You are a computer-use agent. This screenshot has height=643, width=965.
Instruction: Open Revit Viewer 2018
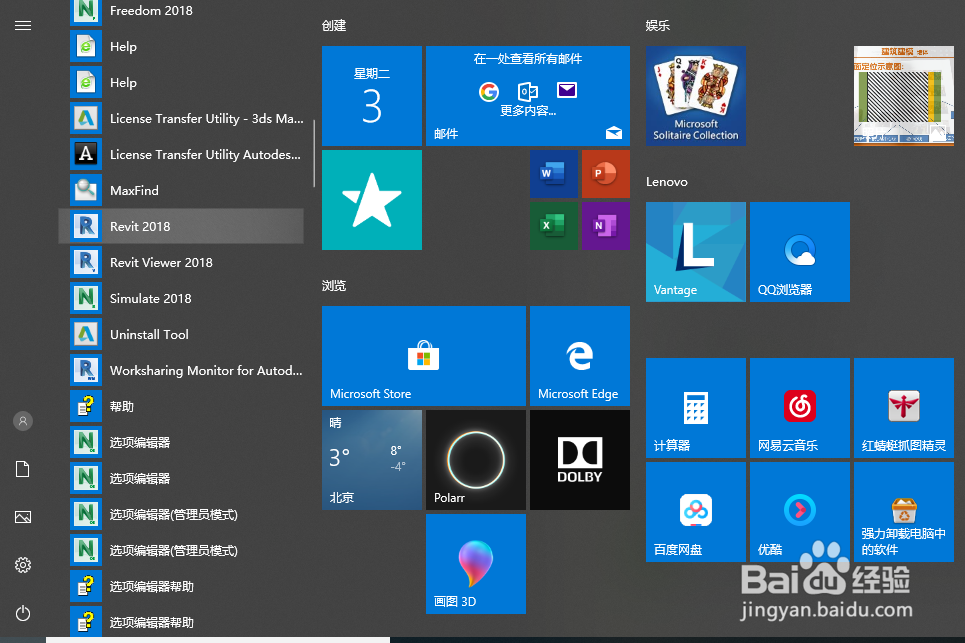click(187, 262)
